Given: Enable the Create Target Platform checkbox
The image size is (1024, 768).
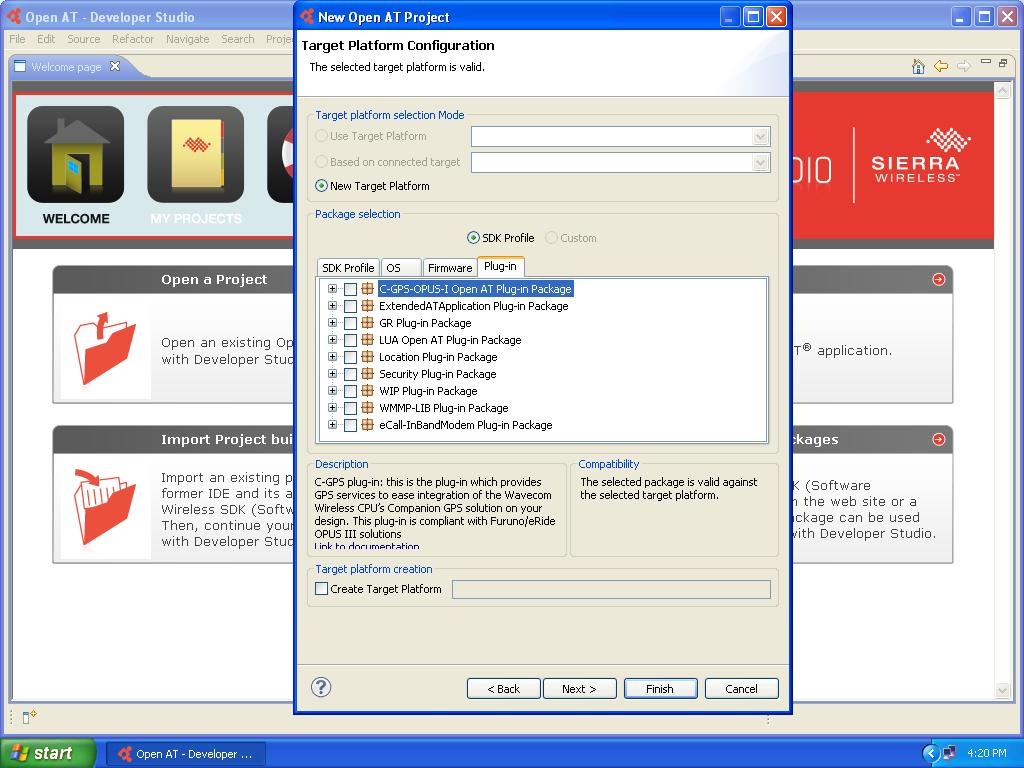Looking at the screenshot, I should click(321, 588).
